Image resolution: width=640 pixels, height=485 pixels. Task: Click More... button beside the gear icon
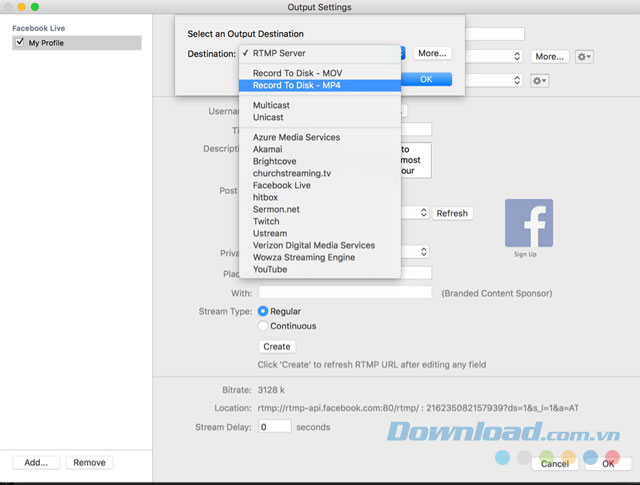coord(550,57)
